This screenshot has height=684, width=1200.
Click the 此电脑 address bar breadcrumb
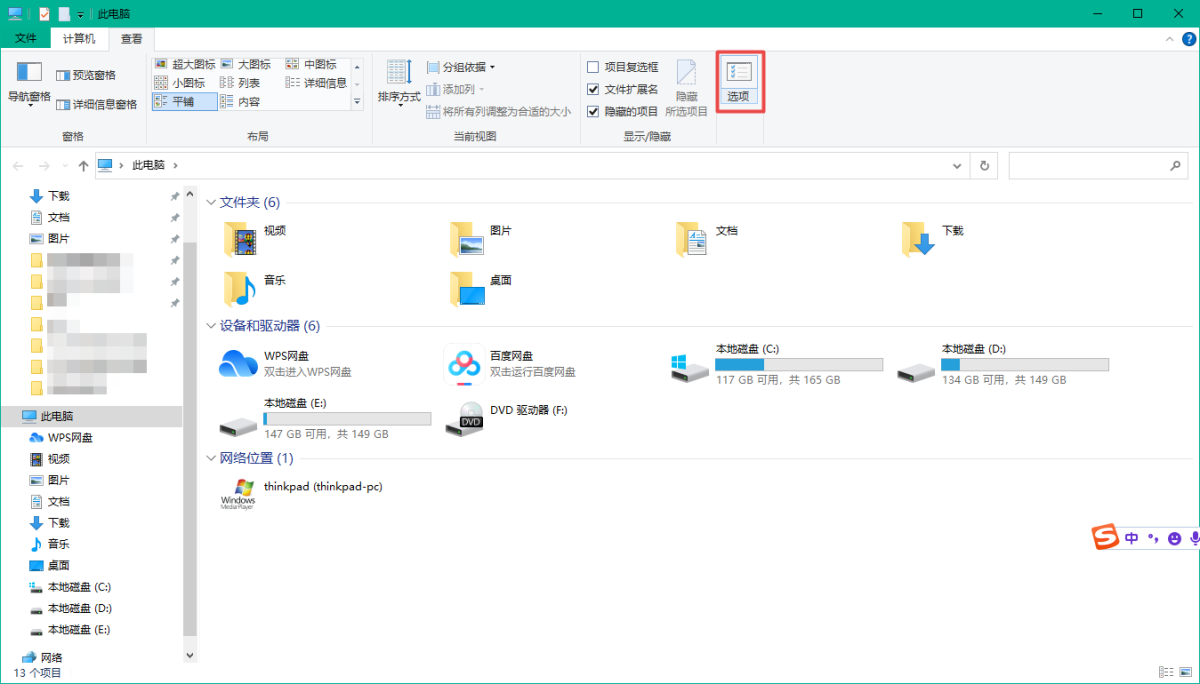coord(148,165)
